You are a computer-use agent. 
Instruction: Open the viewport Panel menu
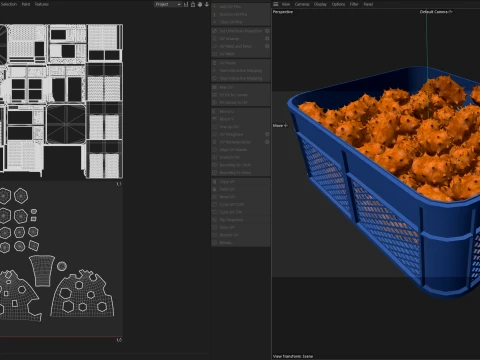368,4
